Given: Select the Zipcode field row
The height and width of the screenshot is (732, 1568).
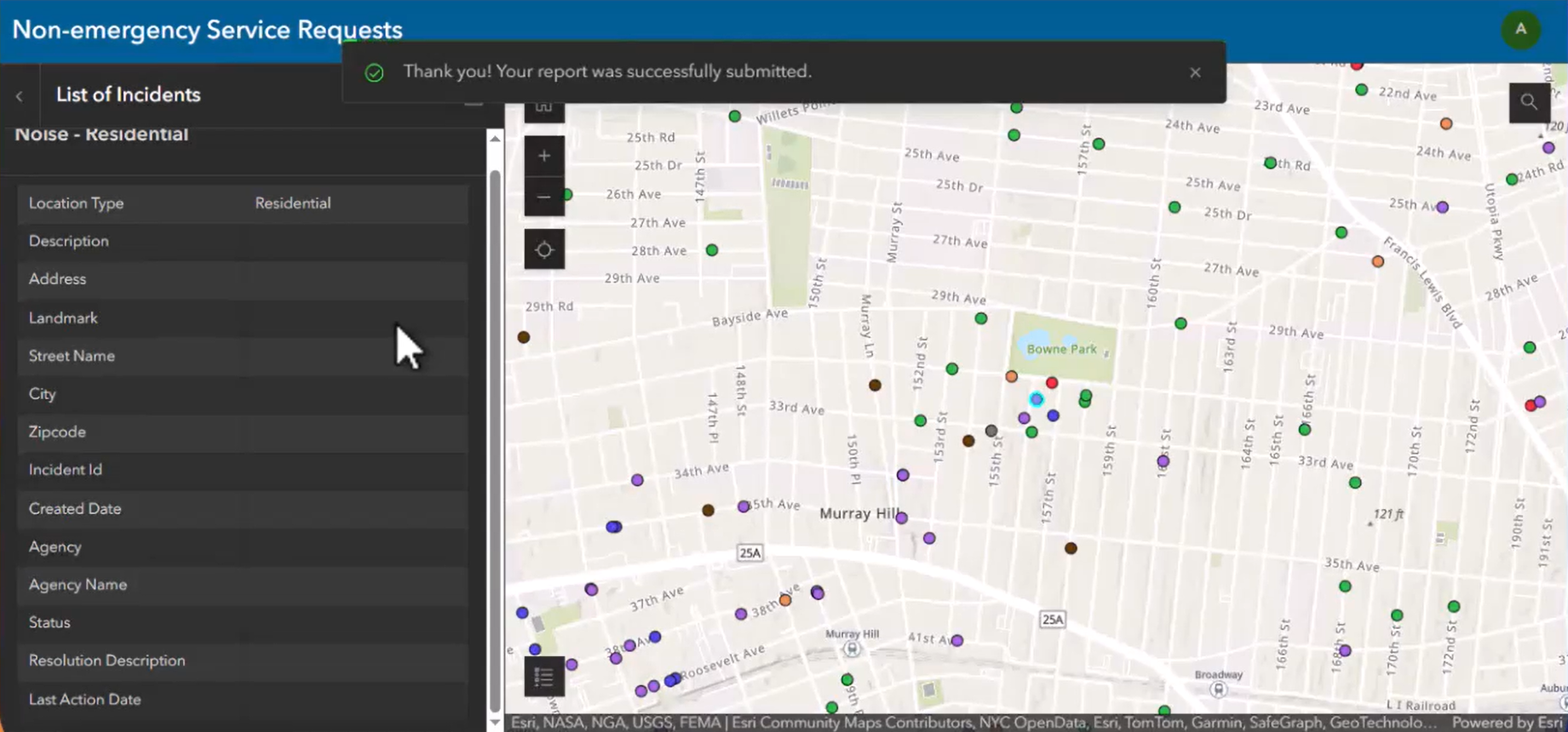Looking at the screenshot, I should click(x=243, y=432).
